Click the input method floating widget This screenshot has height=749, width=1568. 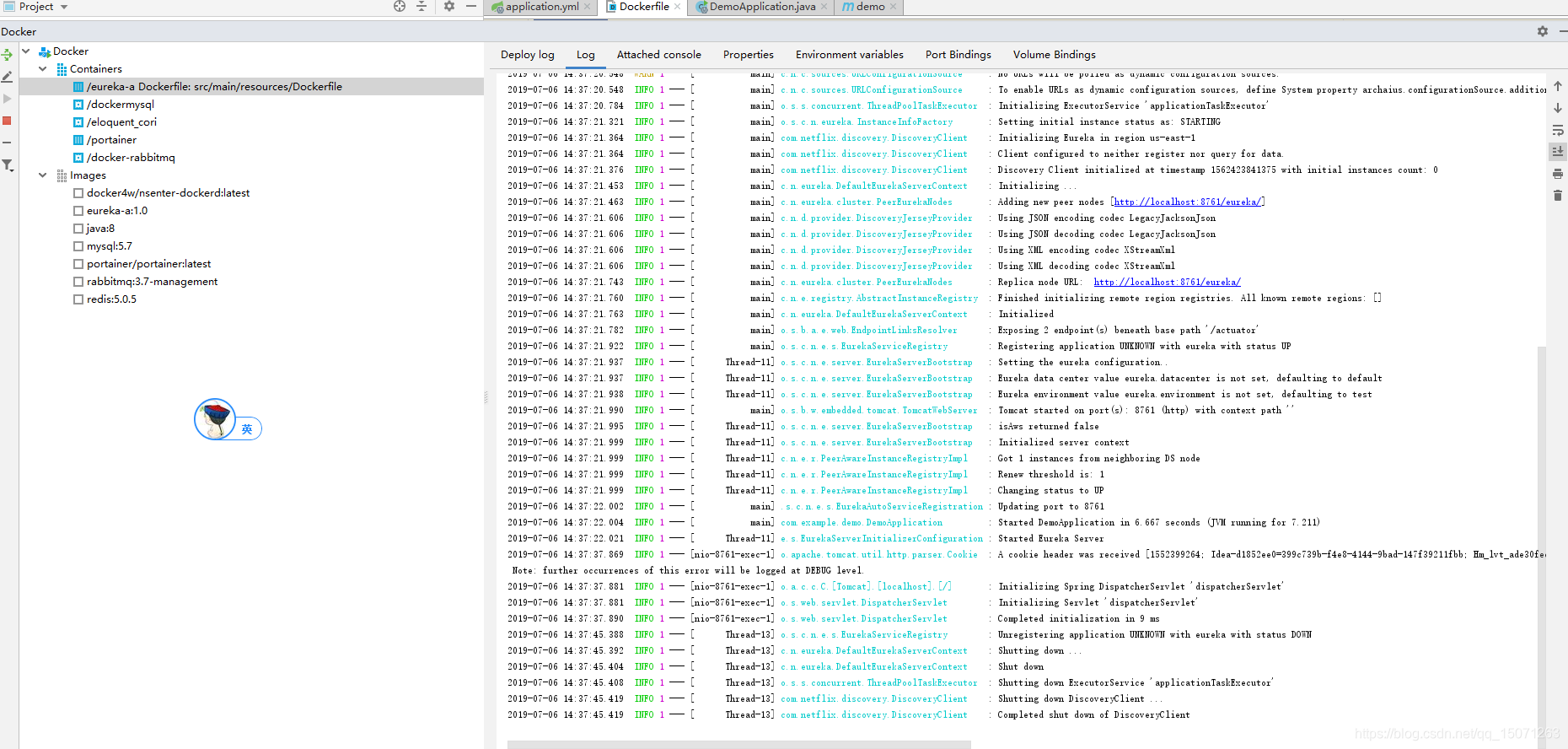[228, 419]
